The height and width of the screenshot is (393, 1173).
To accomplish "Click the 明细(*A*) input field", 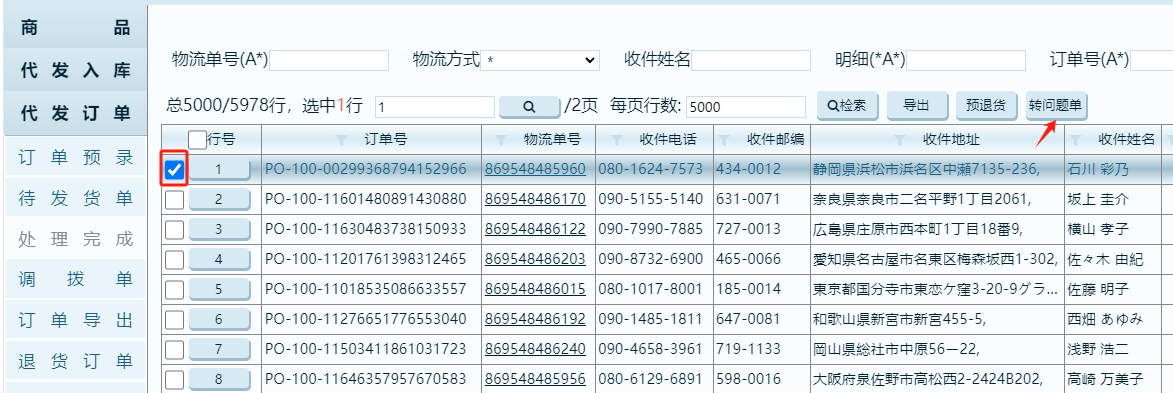I will point(966,60).
